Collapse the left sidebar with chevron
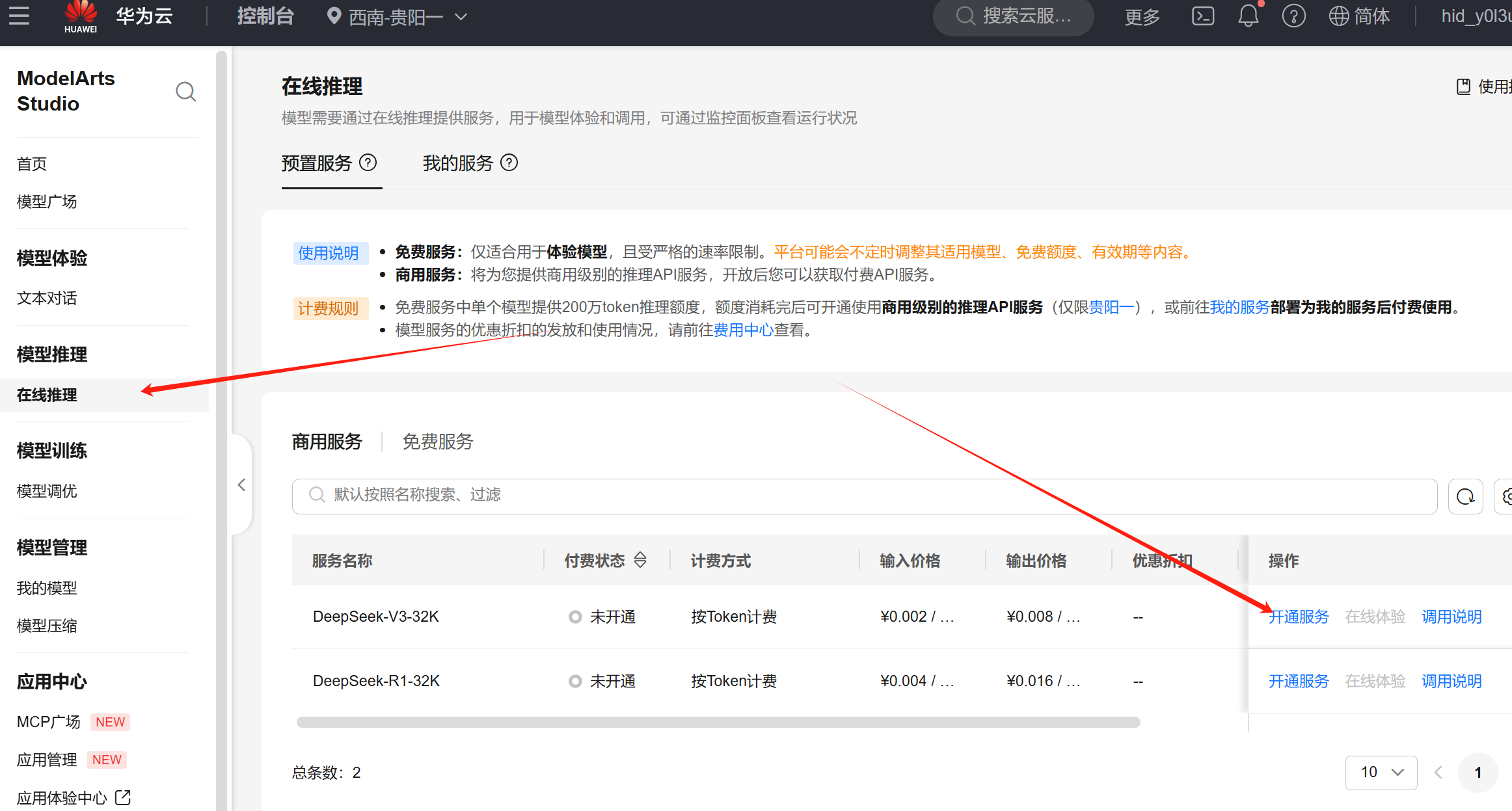The image size is (1512, 811). pos(241,485)
